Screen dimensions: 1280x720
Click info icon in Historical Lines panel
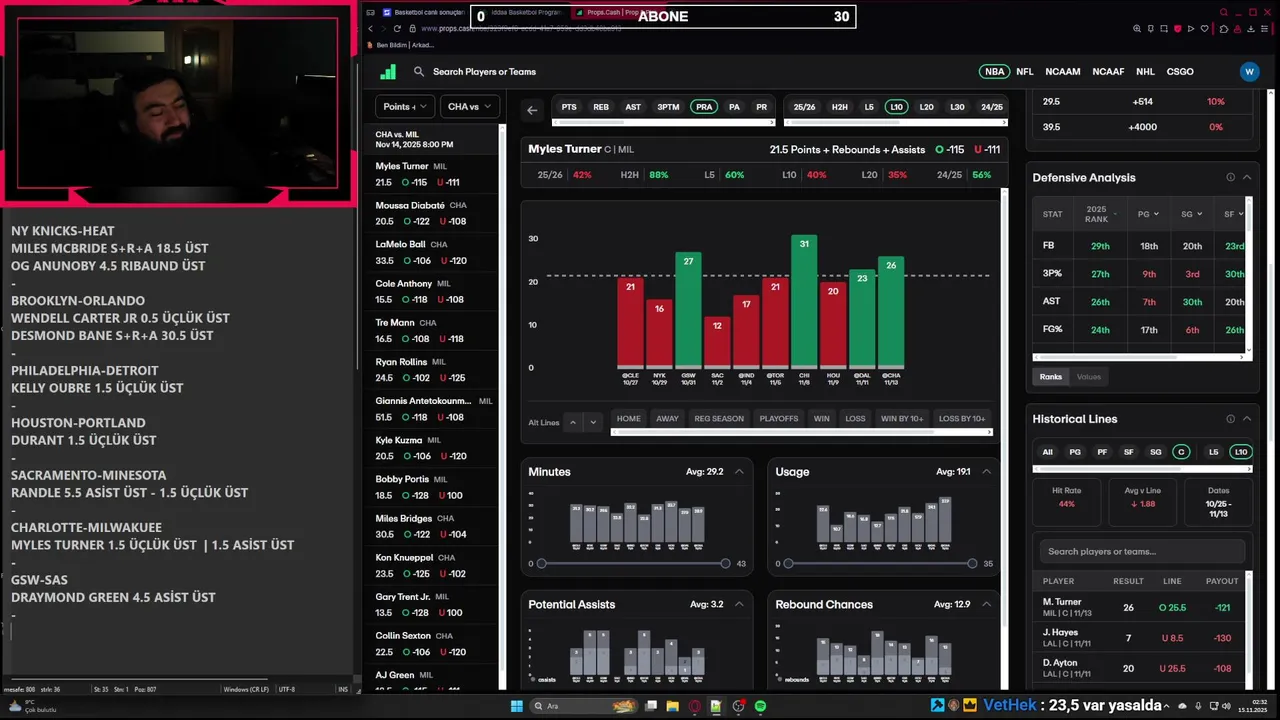1231,419
